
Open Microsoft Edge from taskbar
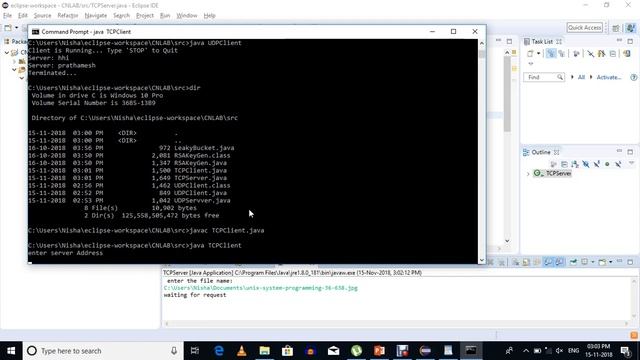(219, 351)
